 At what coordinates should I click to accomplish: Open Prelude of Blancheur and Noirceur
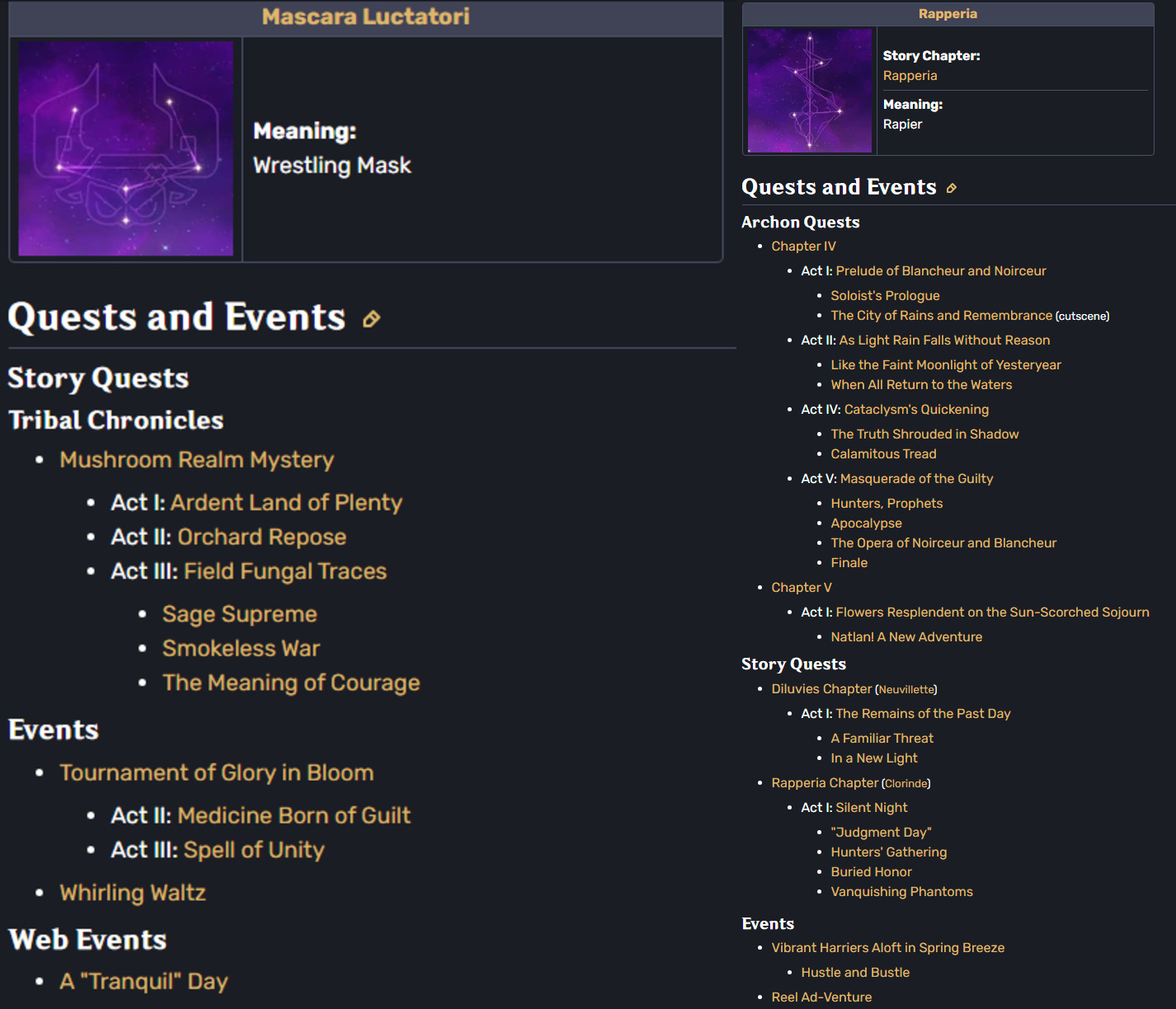941,271
